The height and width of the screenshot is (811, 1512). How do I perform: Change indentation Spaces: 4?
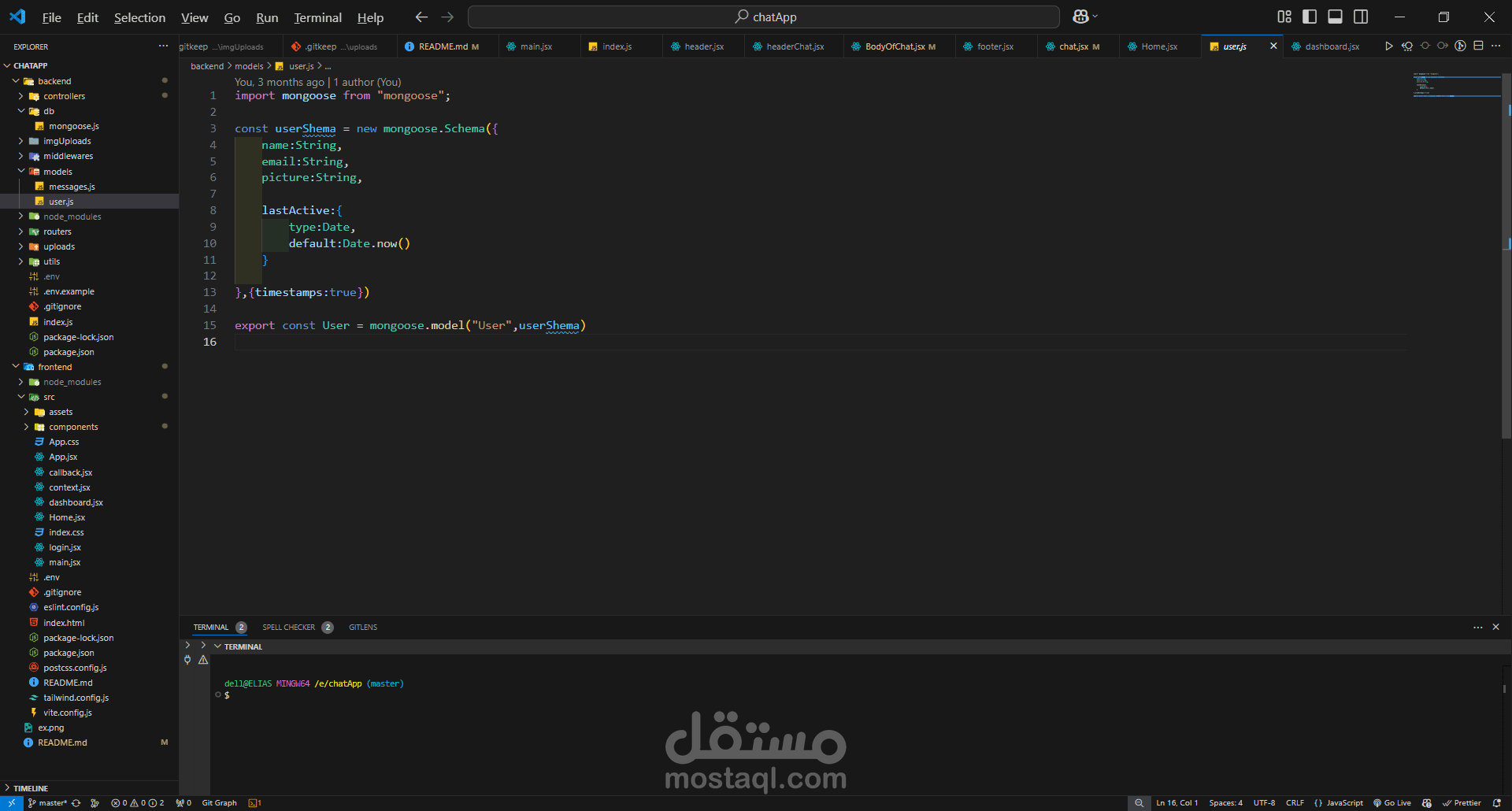pyautogui.click(x=1225, y=803)
